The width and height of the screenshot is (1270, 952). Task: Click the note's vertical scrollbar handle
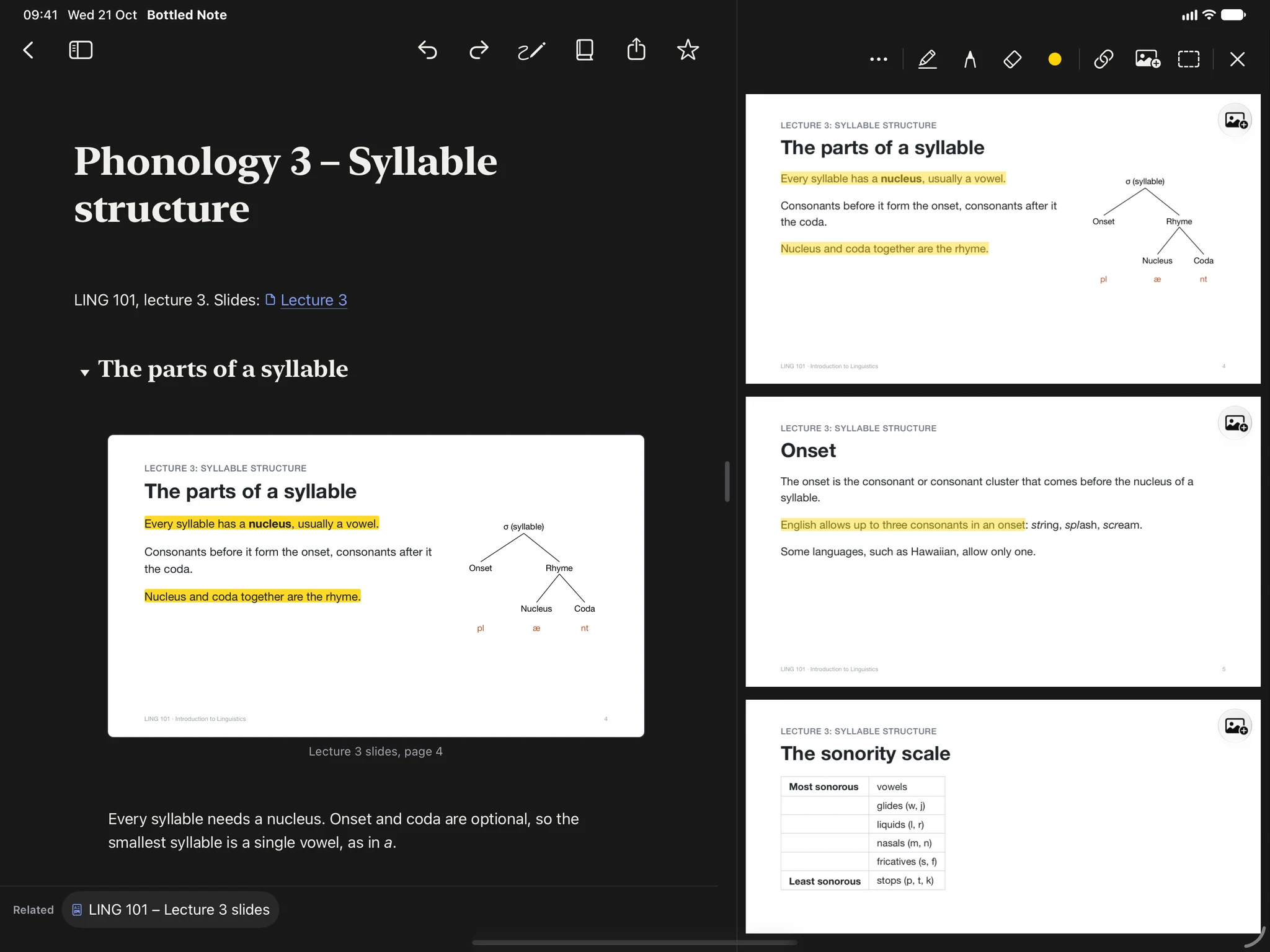click(727, 482)
